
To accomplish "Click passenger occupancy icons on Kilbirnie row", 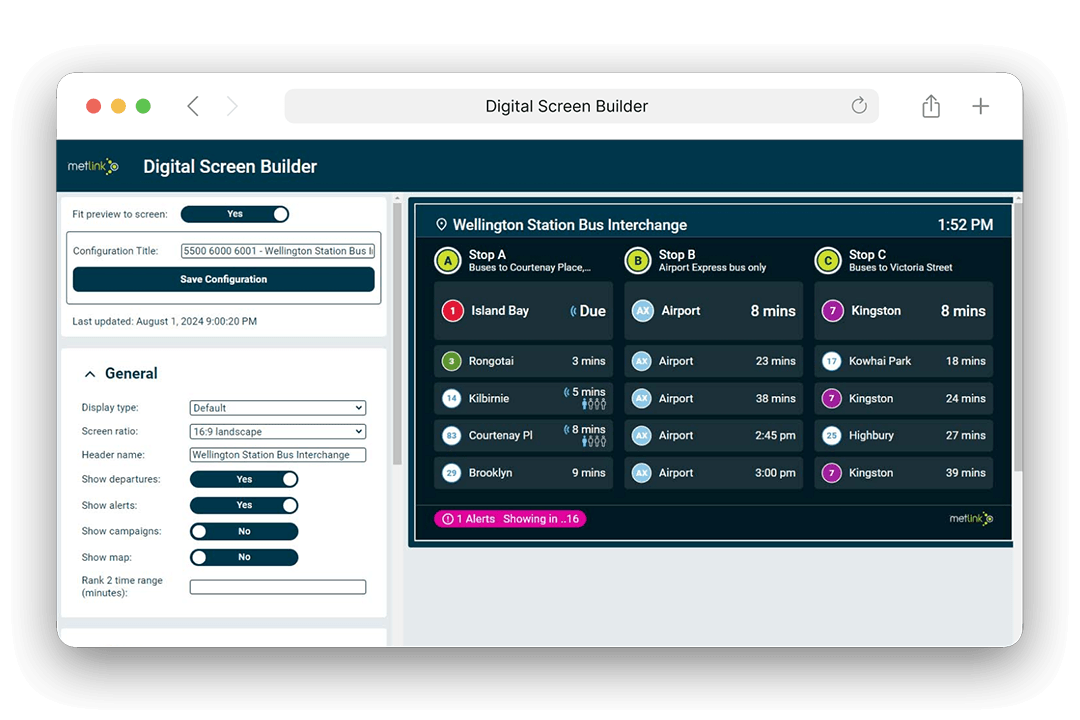I will (x=594, y=404).
